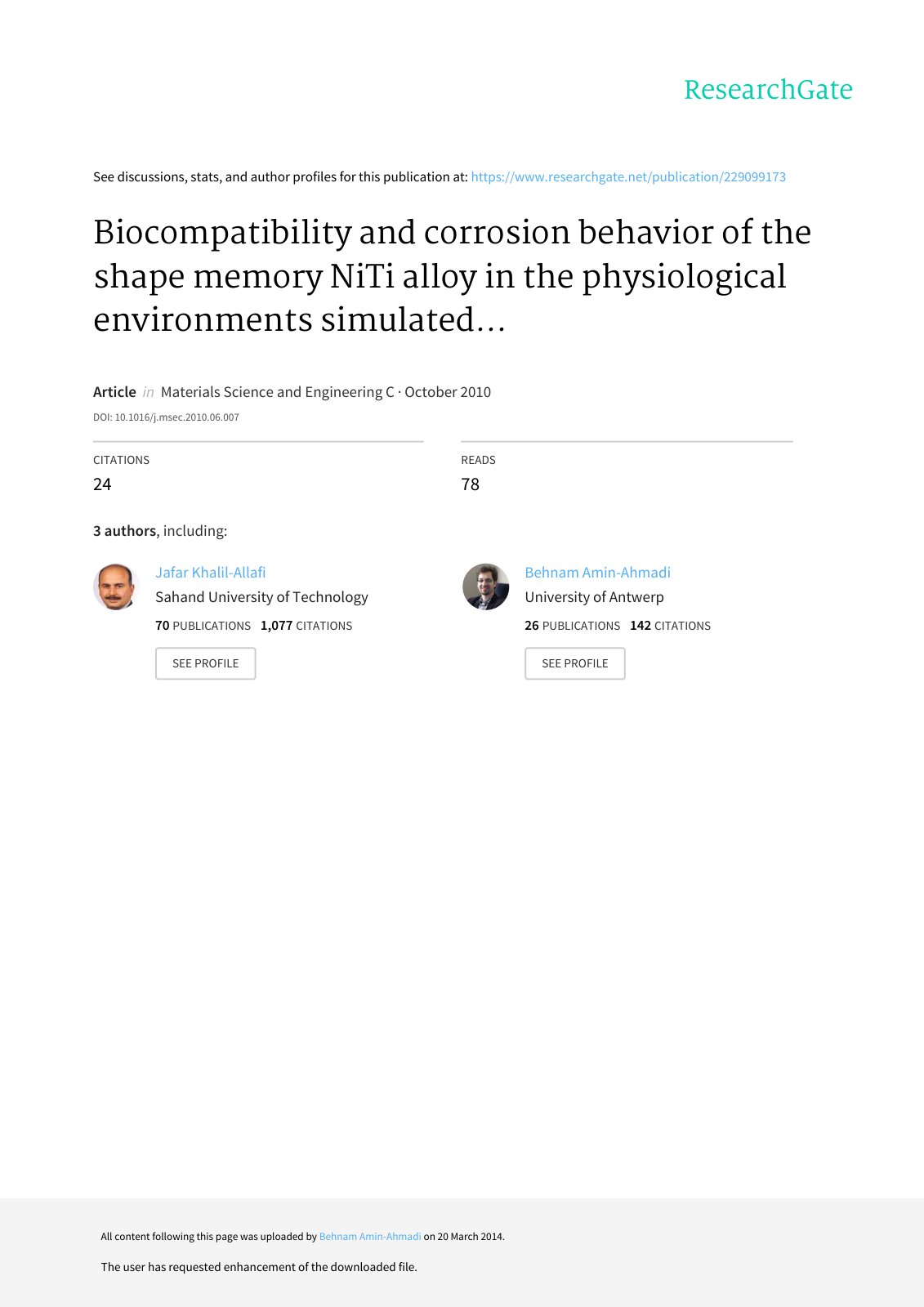
Task: Click SEE PROFILE button under Jafar Khalil-Allafi
Action: [206, 663]
